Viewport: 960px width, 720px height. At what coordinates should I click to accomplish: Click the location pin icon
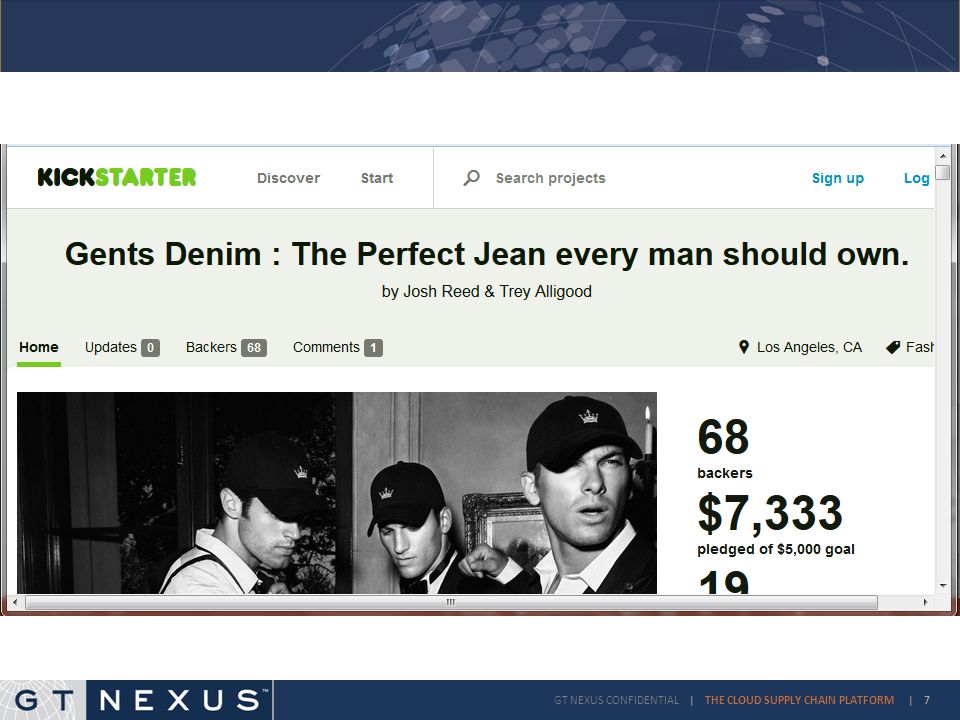pyautogui.click(x=744, y=347)
